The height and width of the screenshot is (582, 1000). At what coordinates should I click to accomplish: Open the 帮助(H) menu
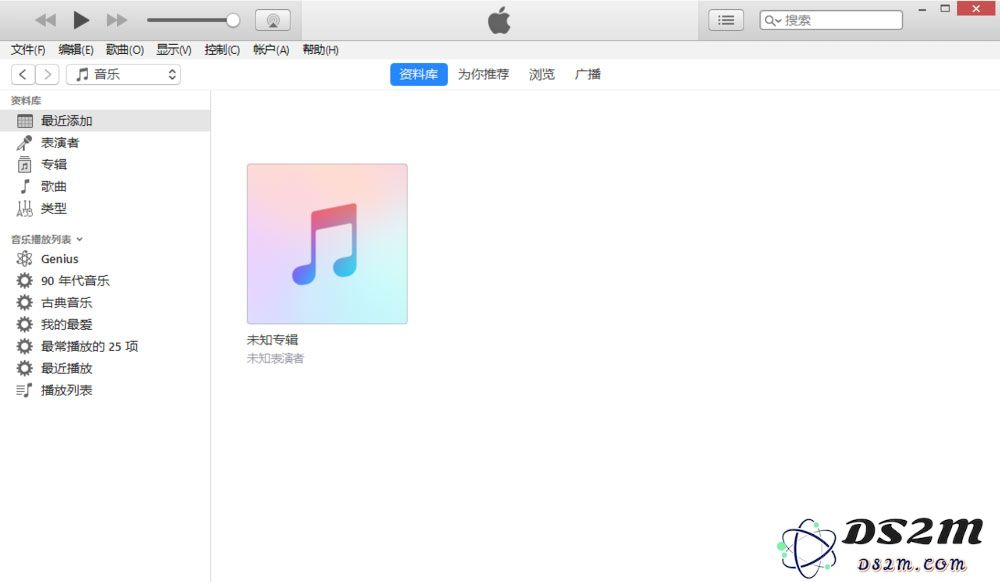tap(320, 50)
